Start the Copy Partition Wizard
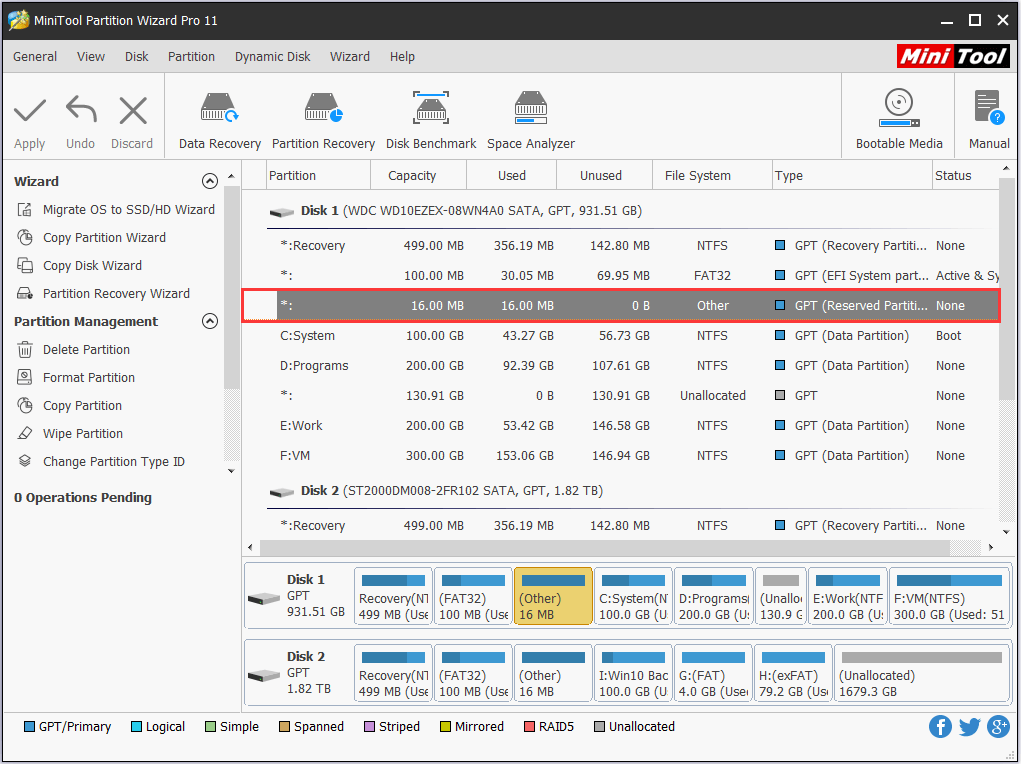The image size is (1021, 764). (x=104, y=238)
